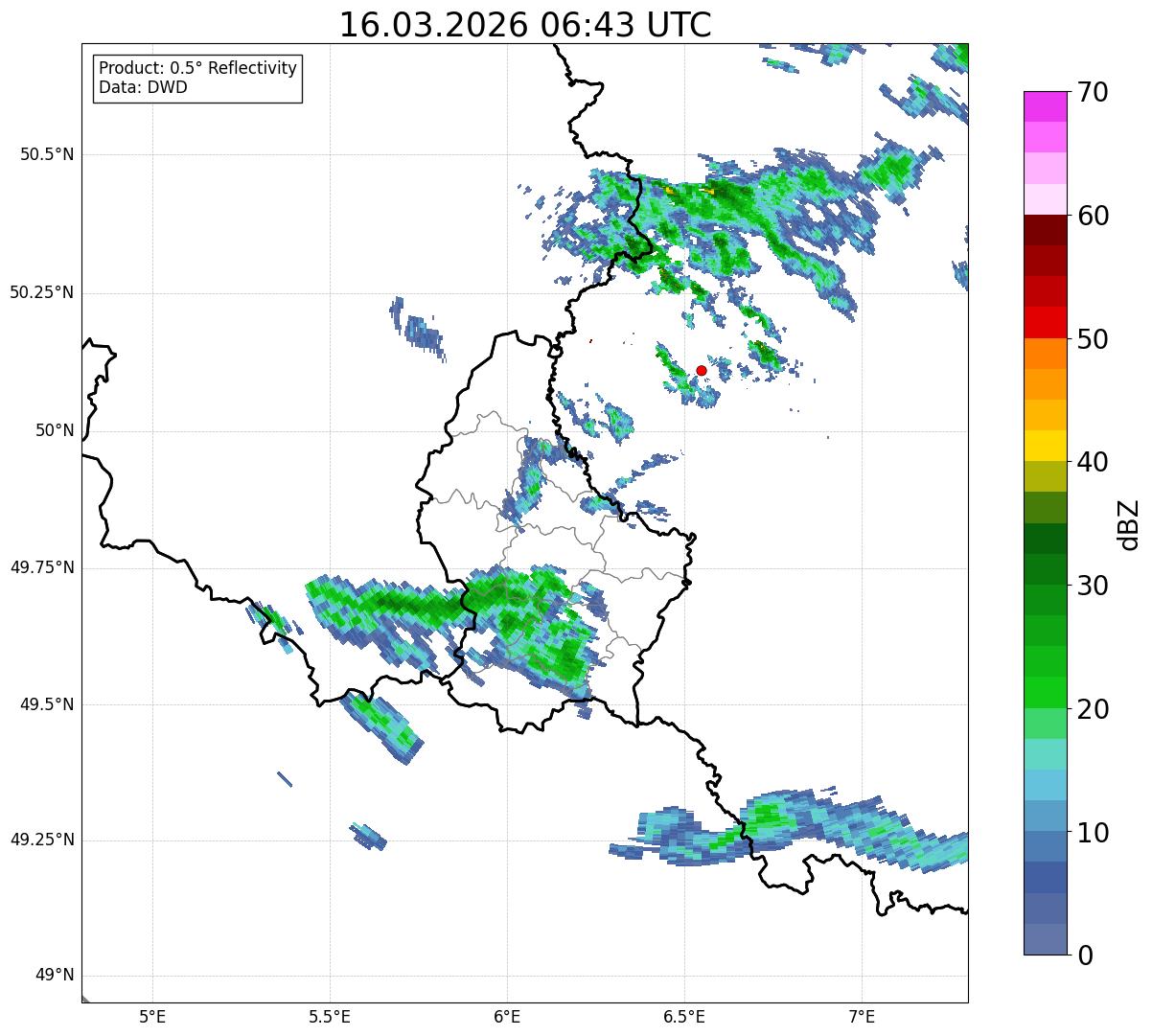Click the "50.25°N" latitude label
The image size is (1152, 1036).
coord(42,293)
